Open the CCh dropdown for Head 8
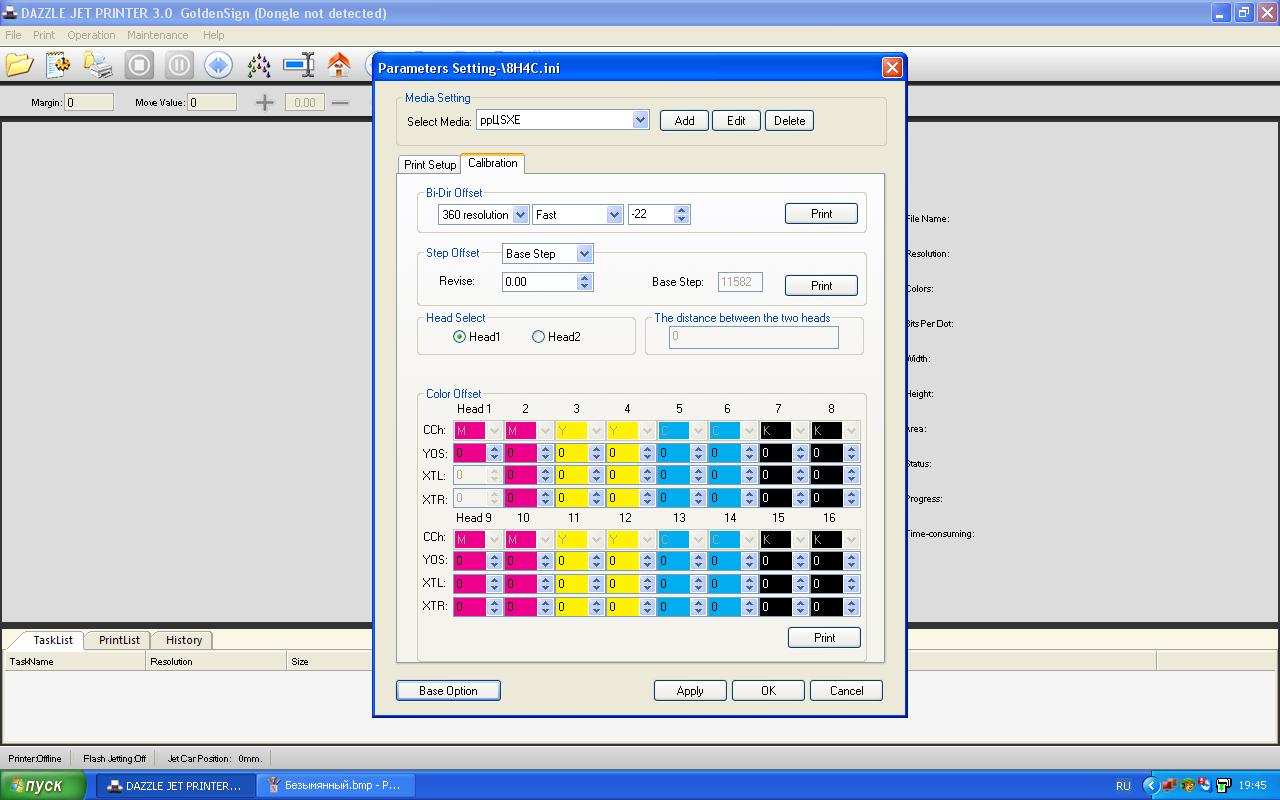The height and width of the screenshot is (800, 1280). [x=851, y=431]
